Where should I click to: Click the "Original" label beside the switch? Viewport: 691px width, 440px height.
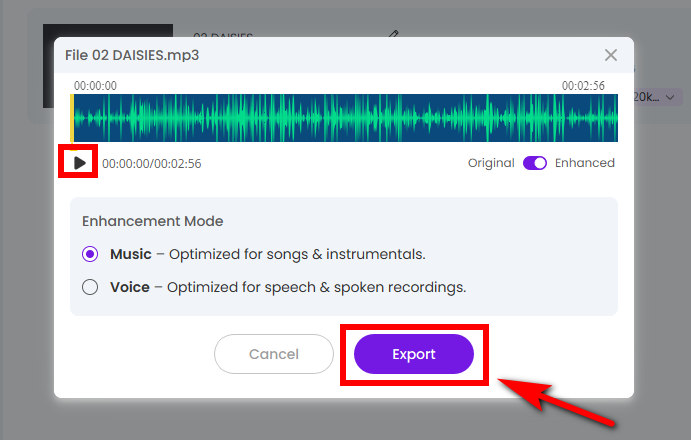pos(491,163)
